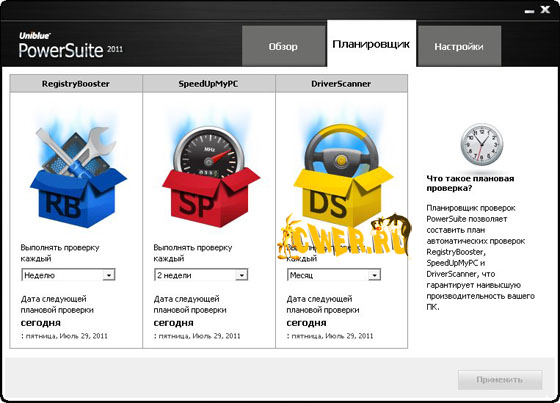Open the SpeedUpMyPC frequency dropdown showing 2 недели
Viewport: 560px width, 403px height.
(x=201, y=275)
